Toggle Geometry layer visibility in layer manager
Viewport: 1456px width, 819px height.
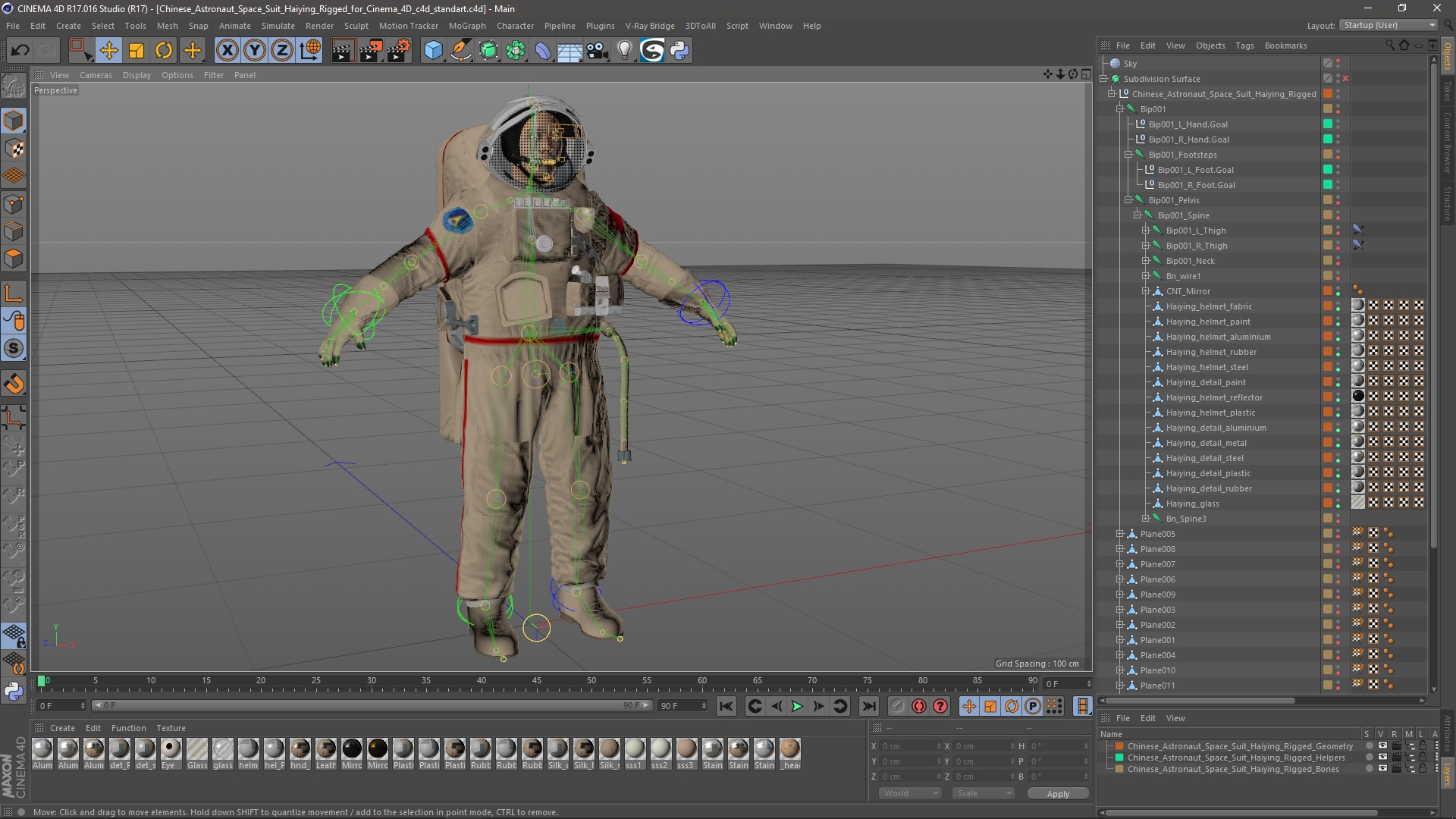(1382, 746)
